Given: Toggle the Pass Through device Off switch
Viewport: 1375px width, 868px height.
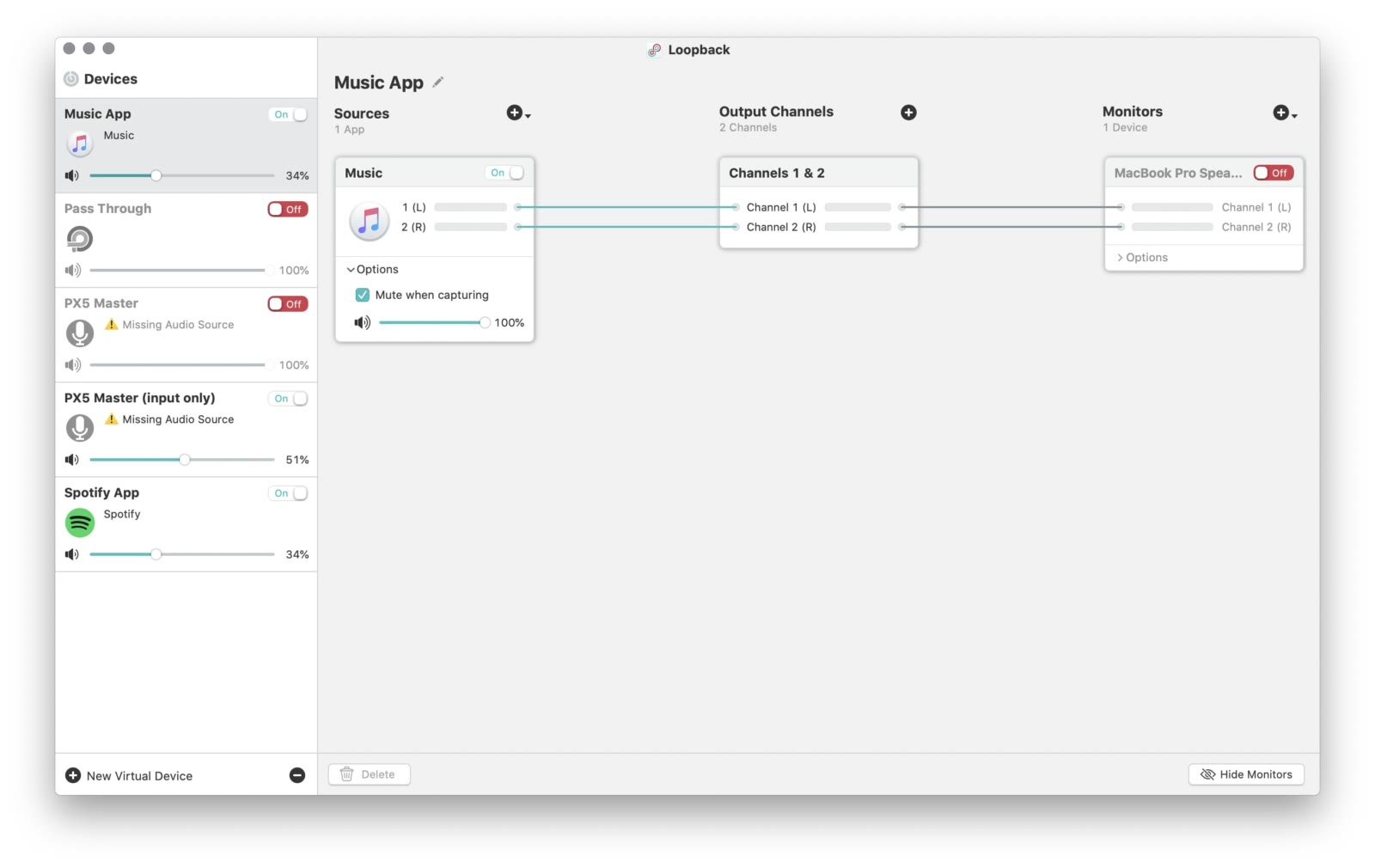Looking at the screenshot, I should coord(288,209).
